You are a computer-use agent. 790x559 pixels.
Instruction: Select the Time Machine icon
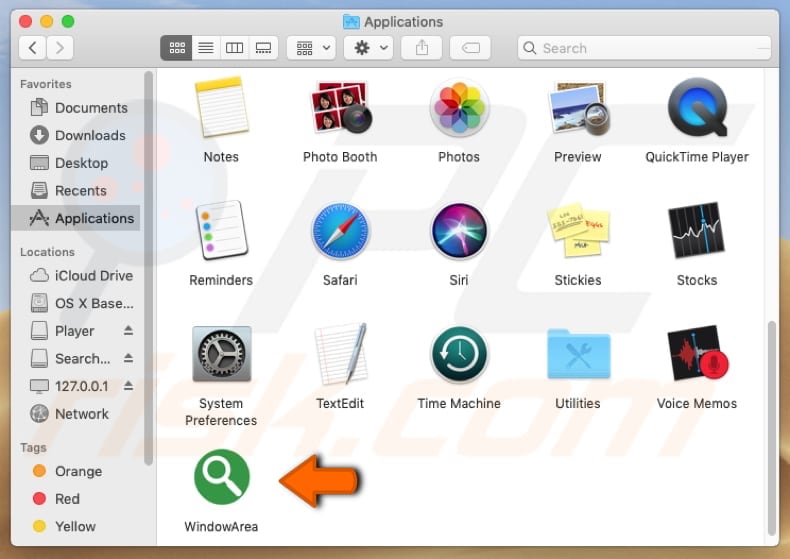[x=459, y=354]
